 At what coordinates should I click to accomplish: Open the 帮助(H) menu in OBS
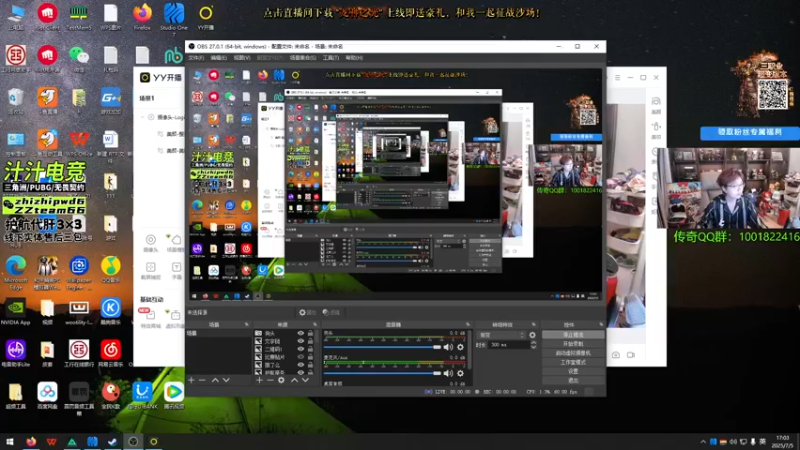click(x=354, y=58)
